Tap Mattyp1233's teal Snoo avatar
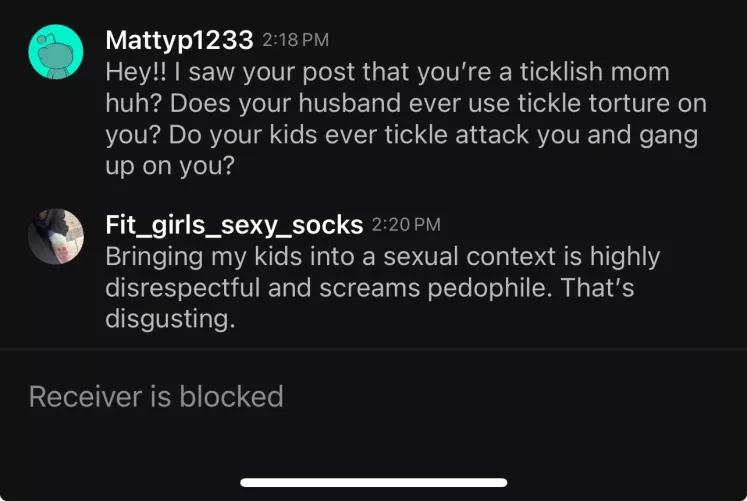747x501 pixels. [56, 52]
